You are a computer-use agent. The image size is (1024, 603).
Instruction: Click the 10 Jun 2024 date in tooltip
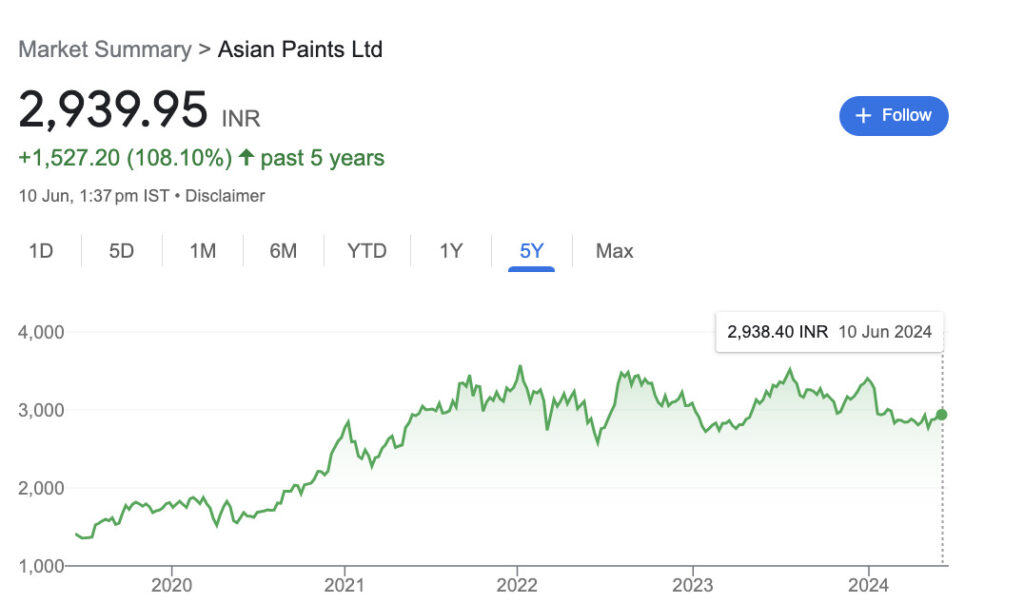[x=884, y=331]
